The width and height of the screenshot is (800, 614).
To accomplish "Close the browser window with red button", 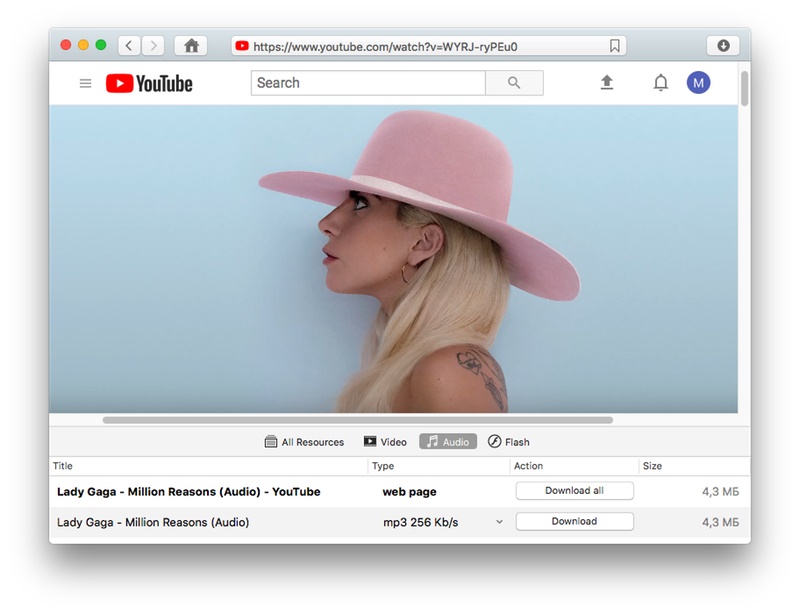I will pos(65,45).
